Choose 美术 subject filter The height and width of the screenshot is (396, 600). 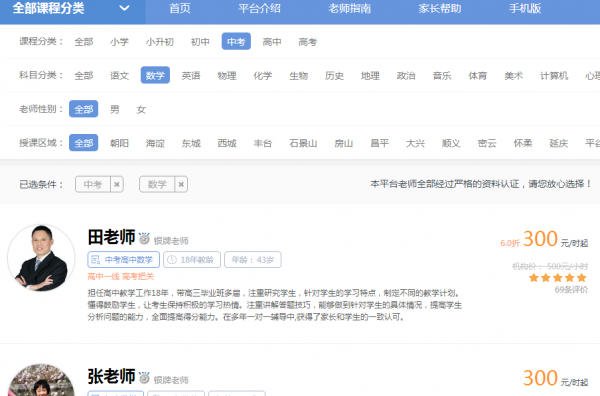point(514,75)
